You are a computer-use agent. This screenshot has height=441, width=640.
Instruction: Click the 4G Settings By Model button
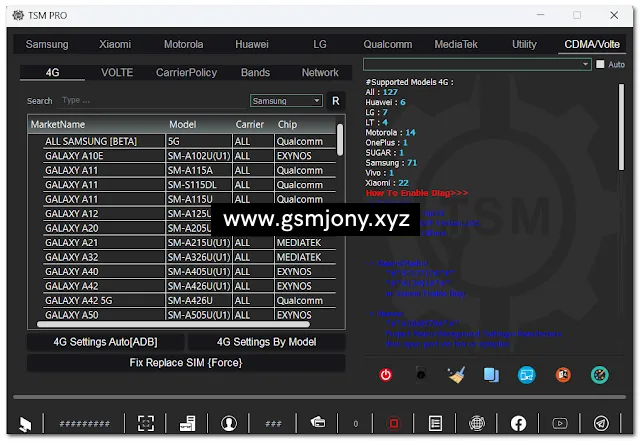(x=267, y=342)
